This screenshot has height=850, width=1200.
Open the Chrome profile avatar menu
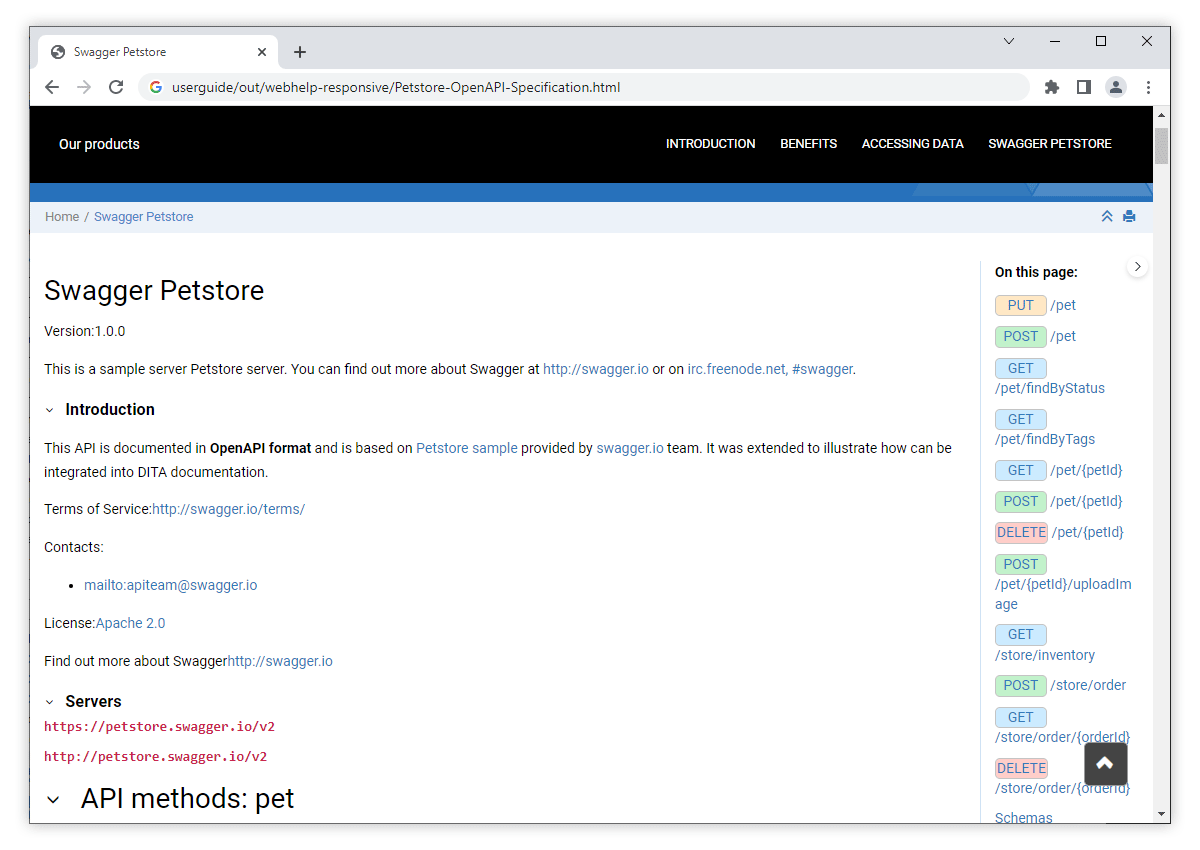1115,87
